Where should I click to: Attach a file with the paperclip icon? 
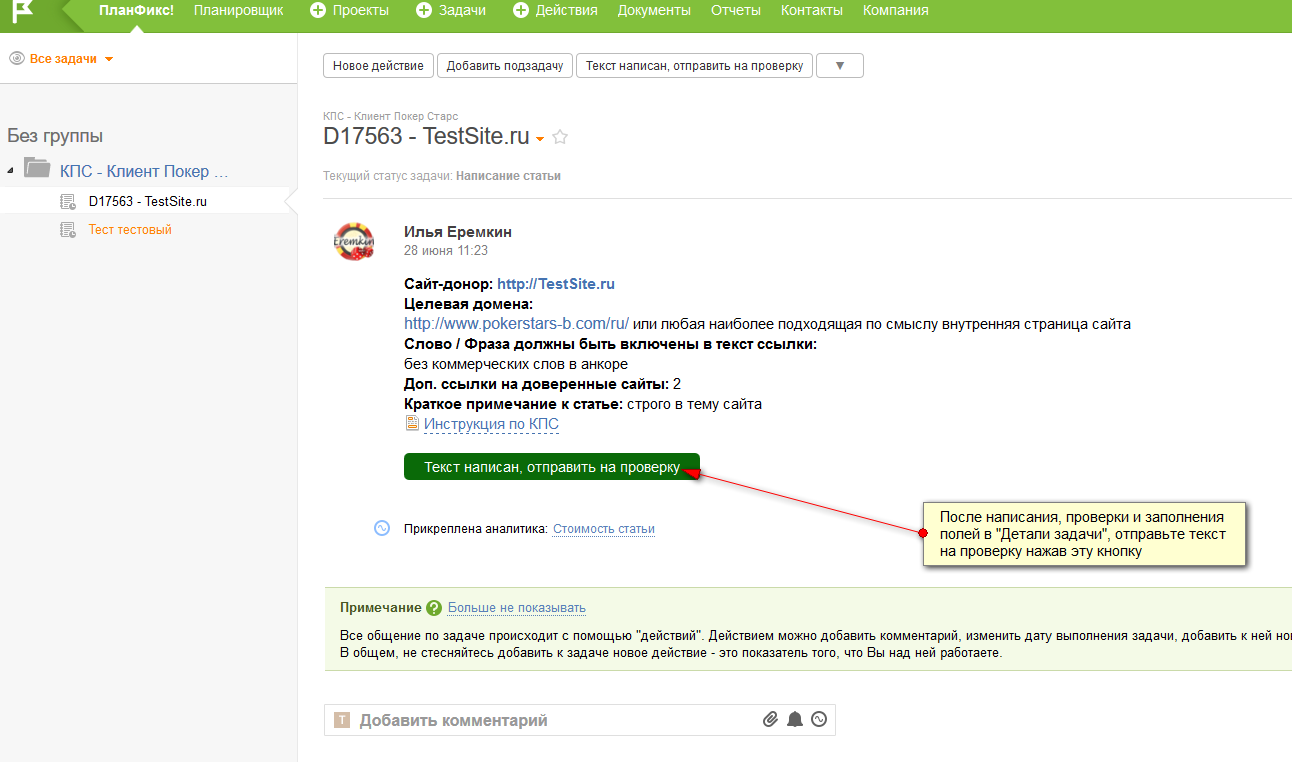770,719
